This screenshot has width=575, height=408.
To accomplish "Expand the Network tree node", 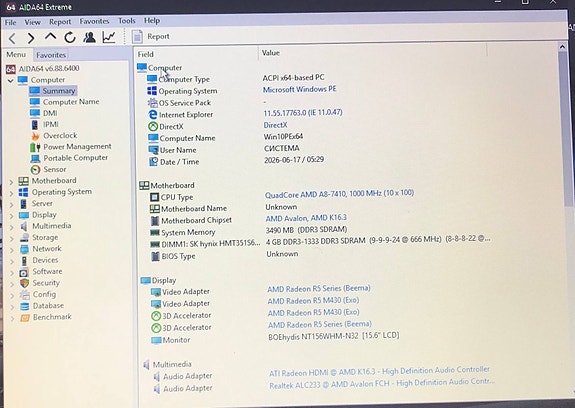I will (12, 250).
